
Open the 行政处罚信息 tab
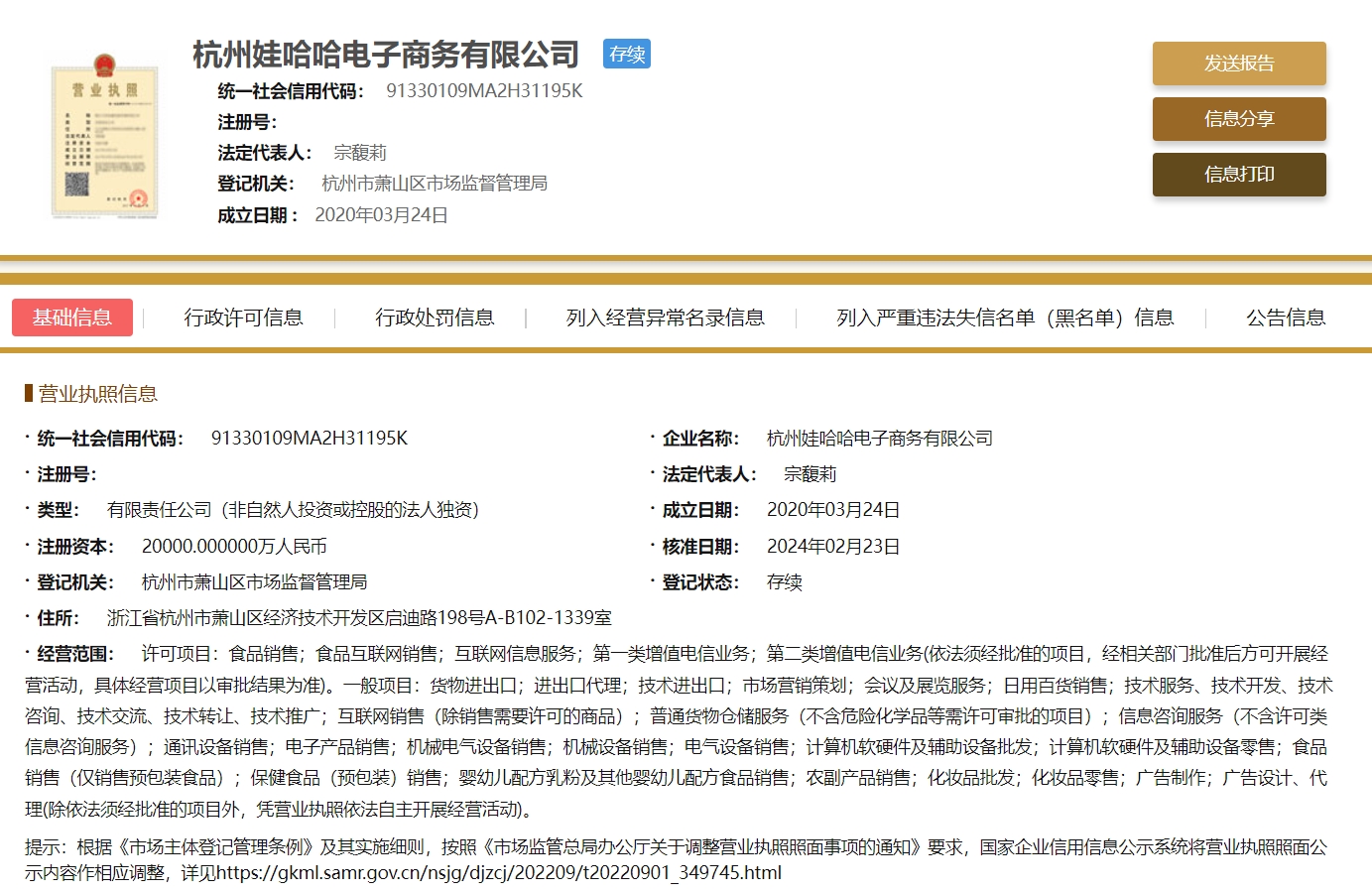[x=435, y=318]
